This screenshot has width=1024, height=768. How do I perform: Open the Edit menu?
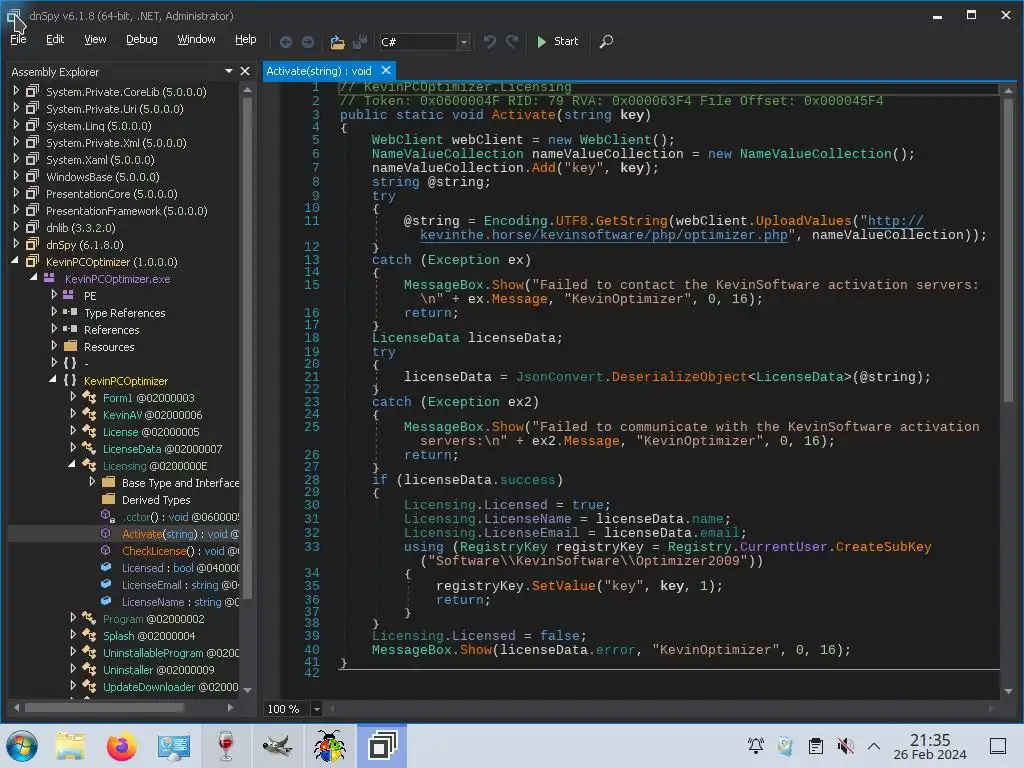click(55, 39)
